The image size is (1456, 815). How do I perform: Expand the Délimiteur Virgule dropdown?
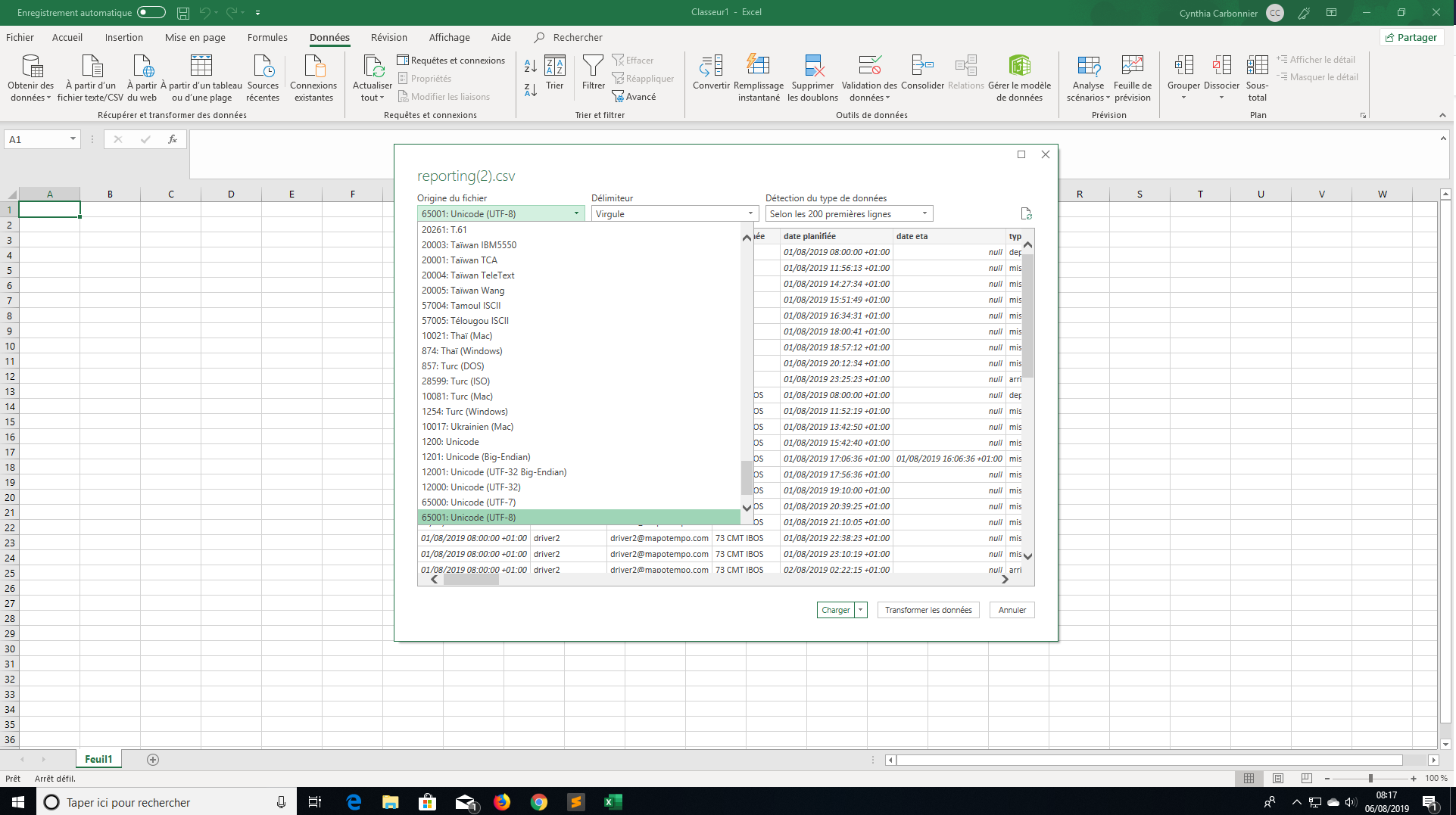(x=675, y=214)
